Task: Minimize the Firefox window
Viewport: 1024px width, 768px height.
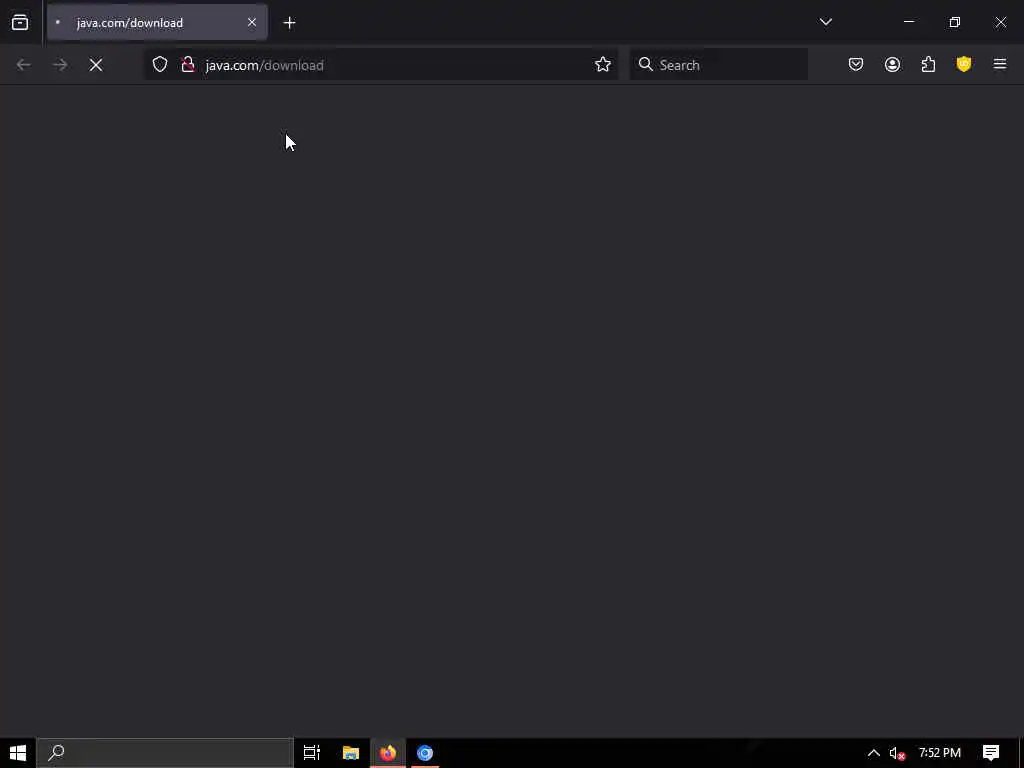Action: (x=908, y=22)
